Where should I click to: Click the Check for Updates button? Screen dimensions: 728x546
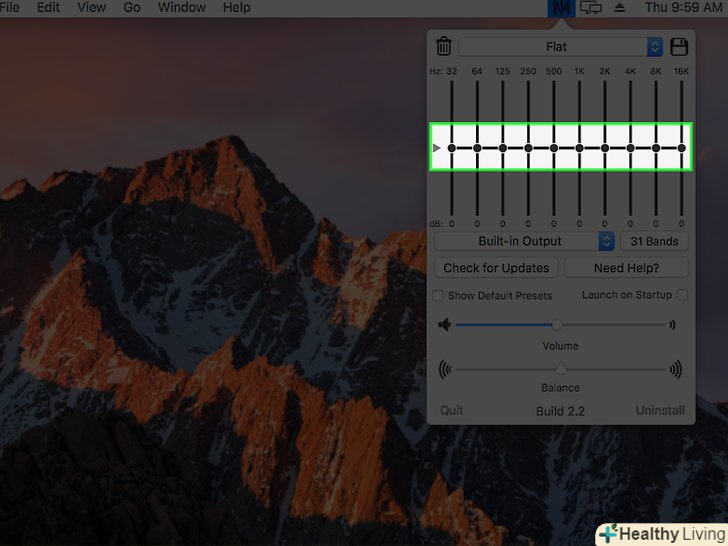pos(496,268)
